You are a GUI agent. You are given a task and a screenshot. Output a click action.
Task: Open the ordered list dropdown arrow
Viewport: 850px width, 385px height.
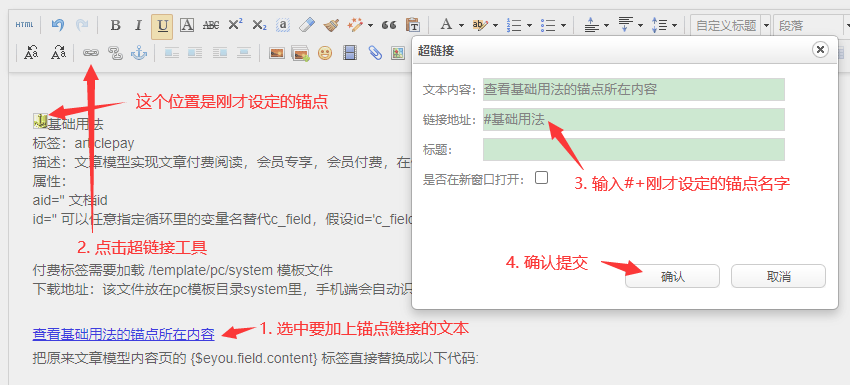pyautogui.click(x=529, y=25)
